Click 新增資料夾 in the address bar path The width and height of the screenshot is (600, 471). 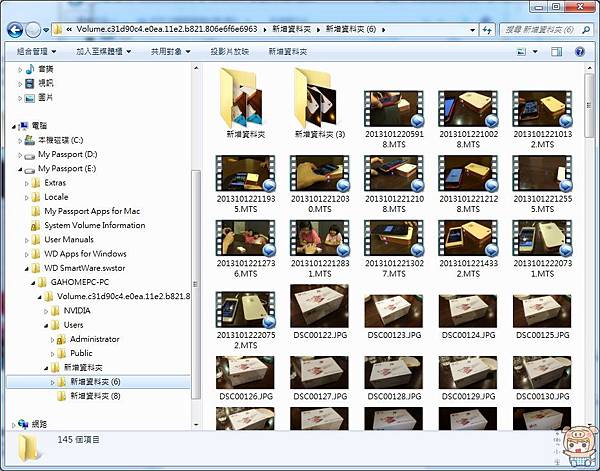(291, 29)
